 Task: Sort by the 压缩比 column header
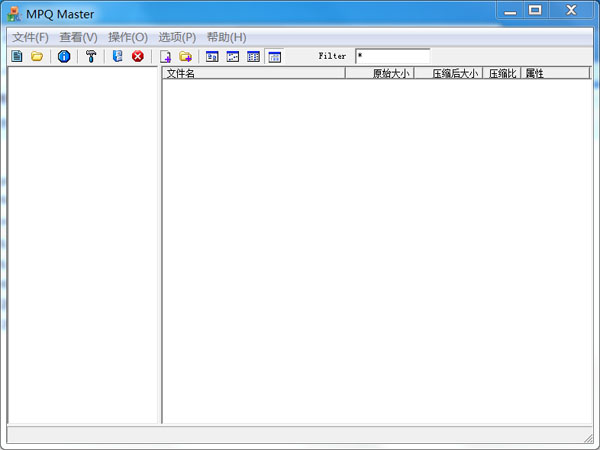click(502, 73)
